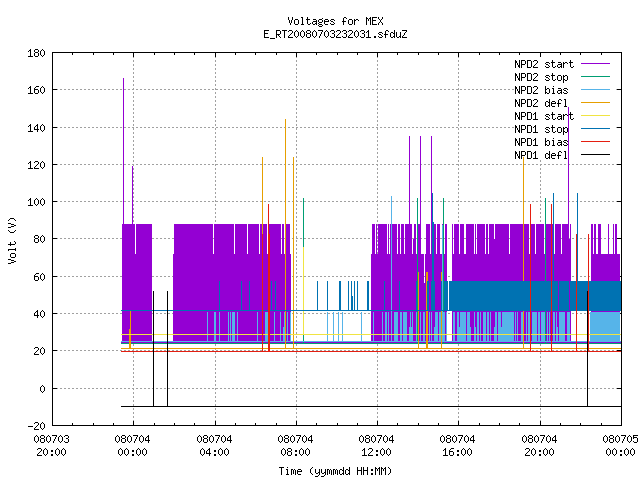Click the 'Volt (V)' y-axis label
The image size is (640, 480).
[12, 240]
